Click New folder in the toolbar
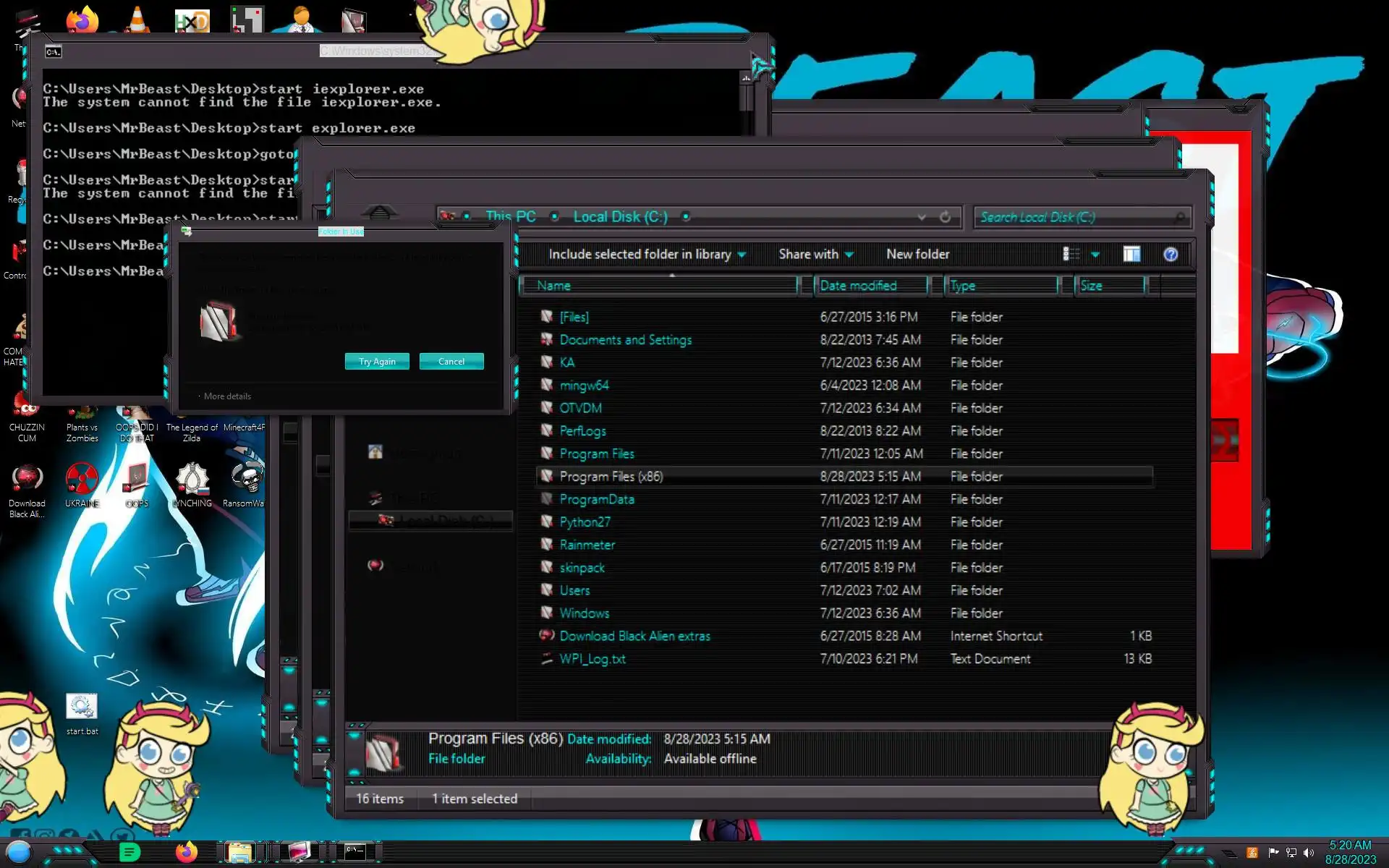Screen dimensions: 1389x868 (917, 255)
